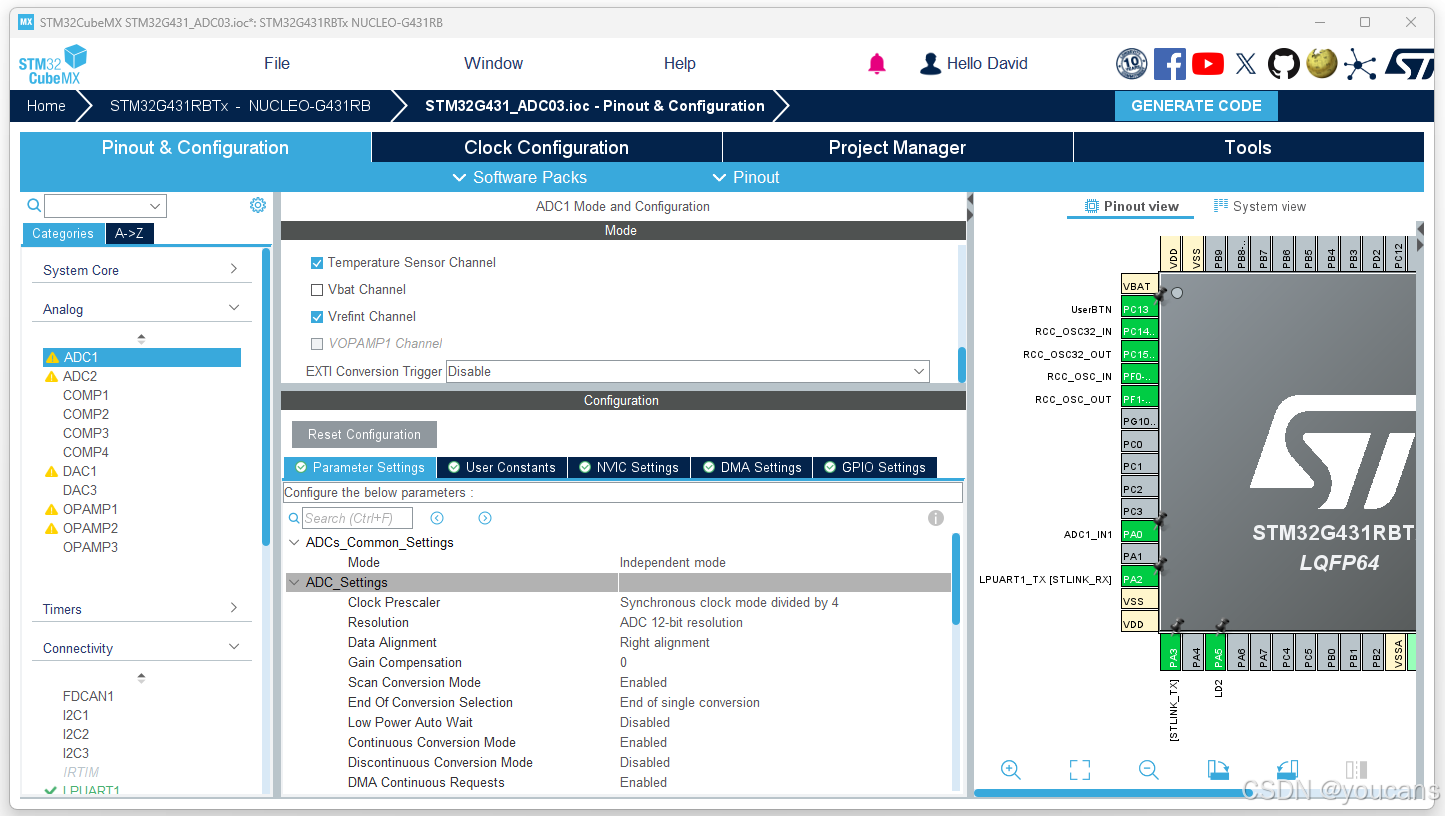
Task: Collapse the Connectivity category
Action: (x=141, y=648)
